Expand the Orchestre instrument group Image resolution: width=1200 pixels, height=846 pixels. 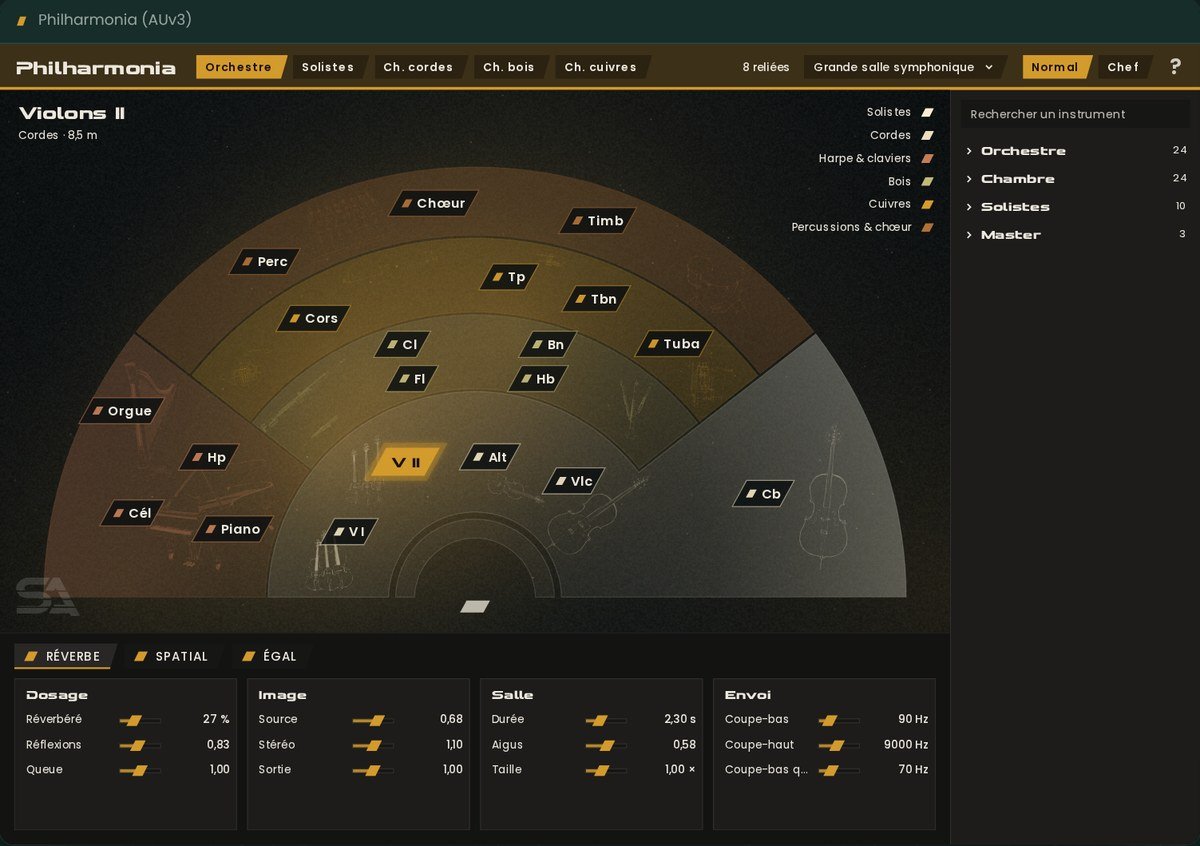(x=1075, y=151)
